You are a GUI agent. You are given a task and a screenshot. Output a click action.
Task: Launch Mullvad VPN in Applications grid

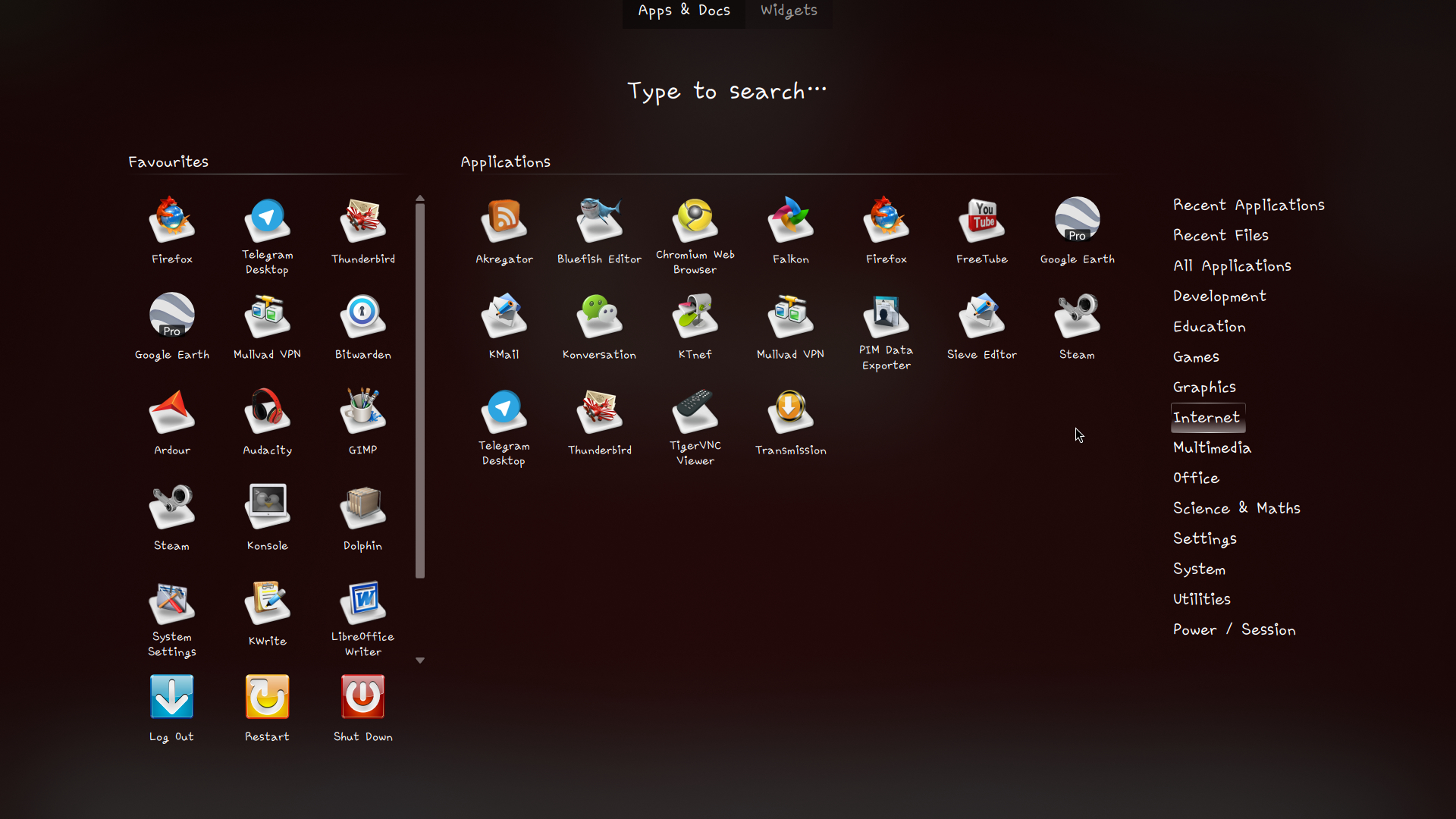[x=791, y=327]
